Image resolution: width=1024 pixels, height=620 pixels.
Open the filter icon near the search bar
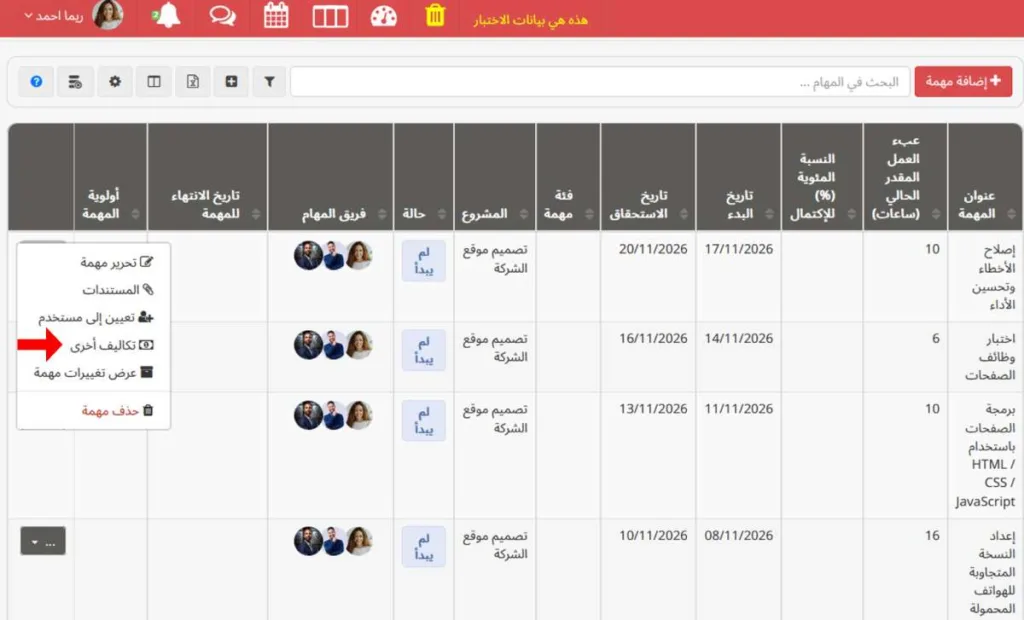269,82
